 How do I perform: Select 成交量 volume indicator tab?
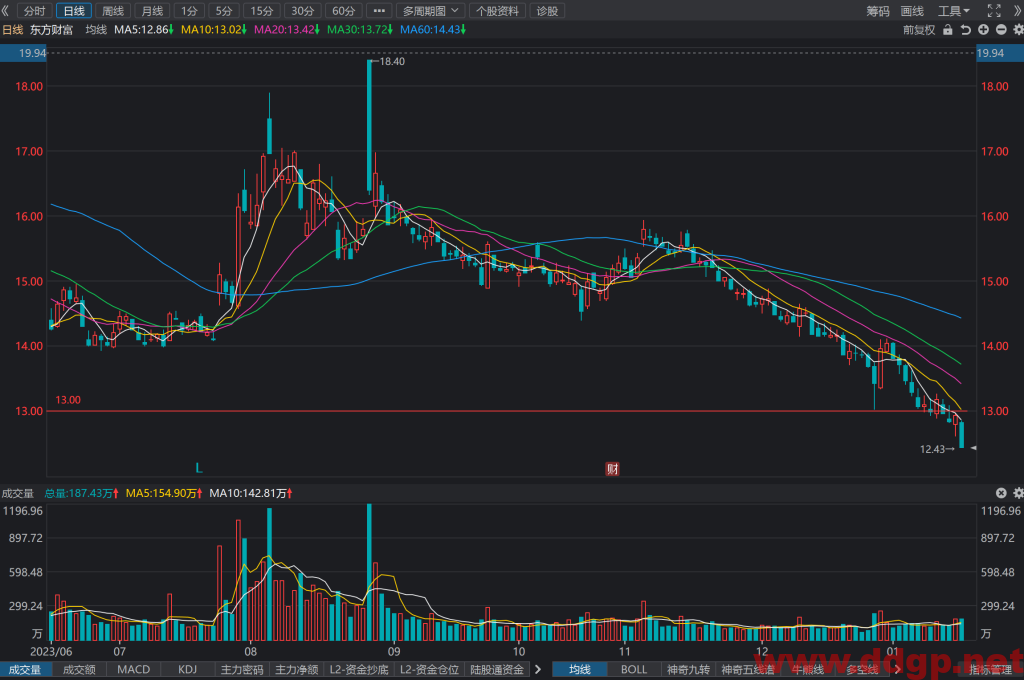pyautogui.click(x=25, y=670)
